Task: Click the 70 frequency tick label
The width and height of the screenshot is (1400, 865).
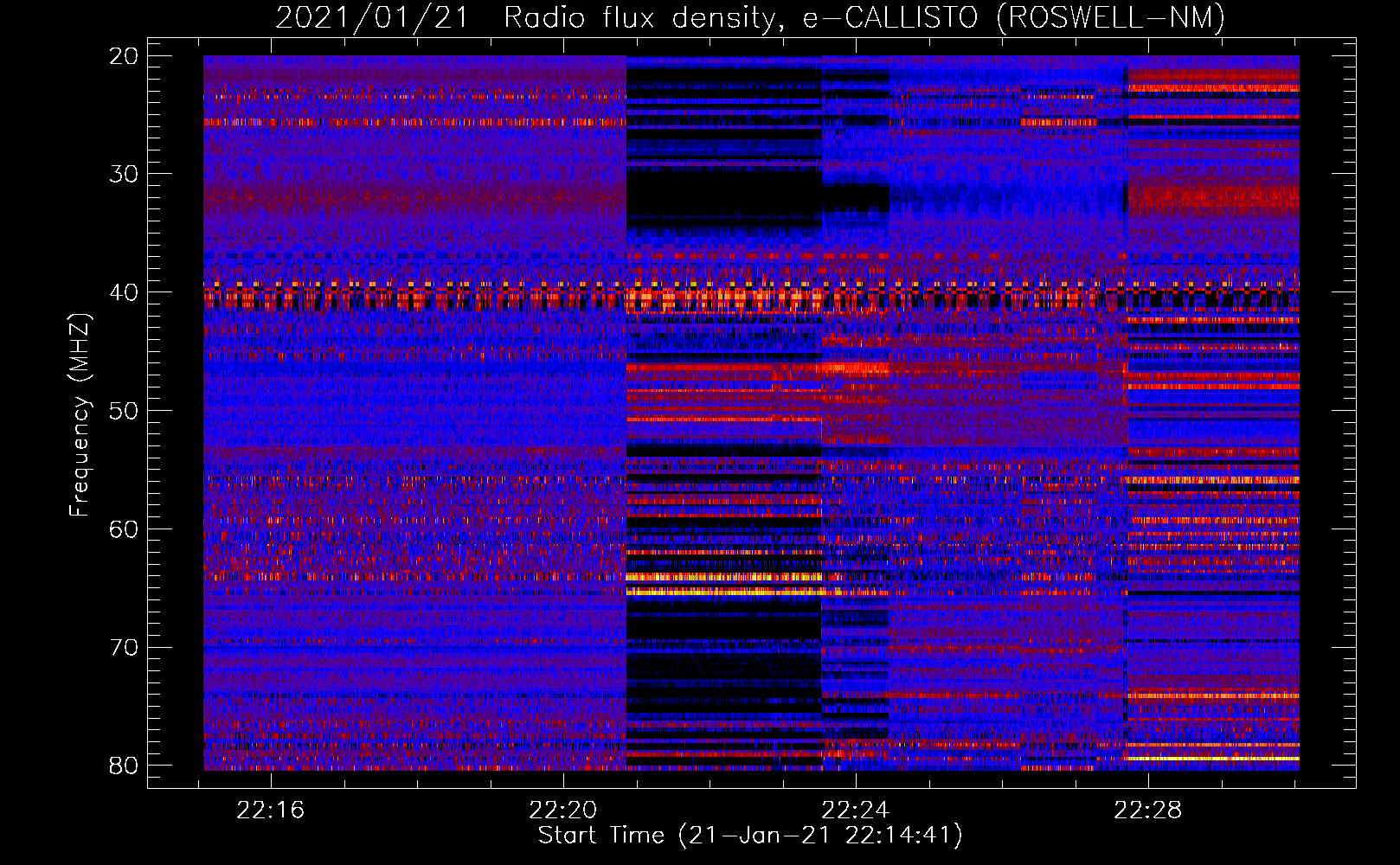Action: coord(125,647)
